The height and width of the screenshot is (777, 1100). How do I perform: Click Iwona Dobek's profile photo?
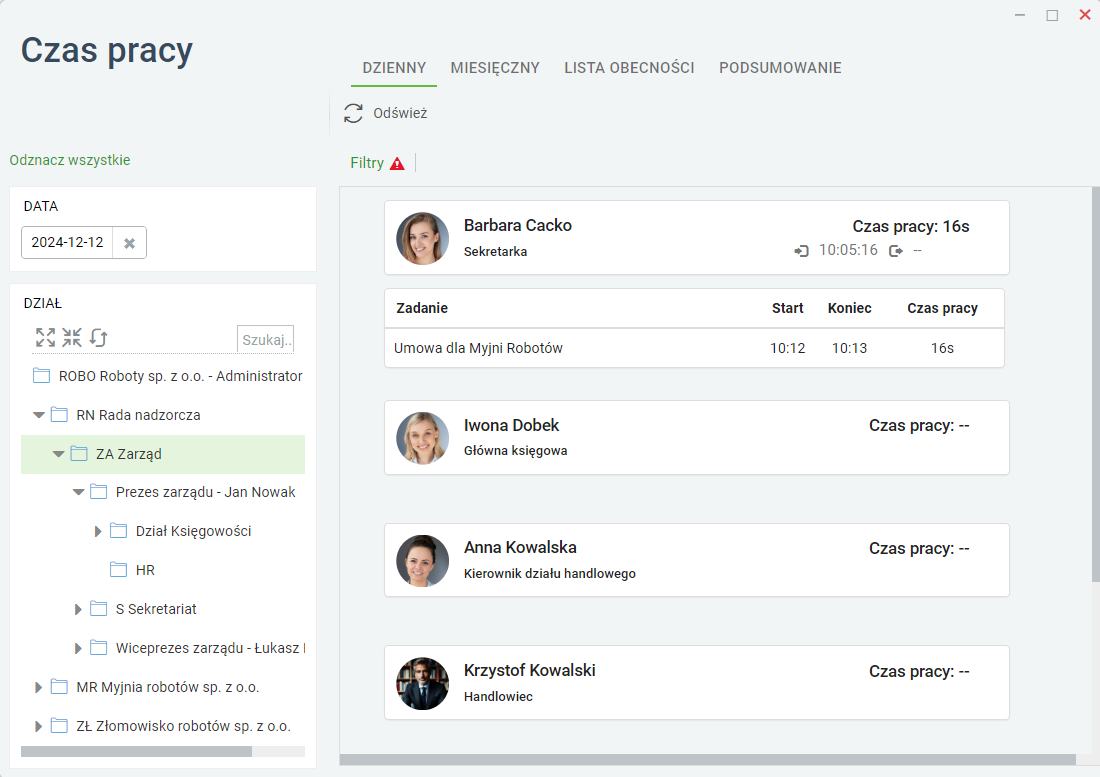click(422, 438)
